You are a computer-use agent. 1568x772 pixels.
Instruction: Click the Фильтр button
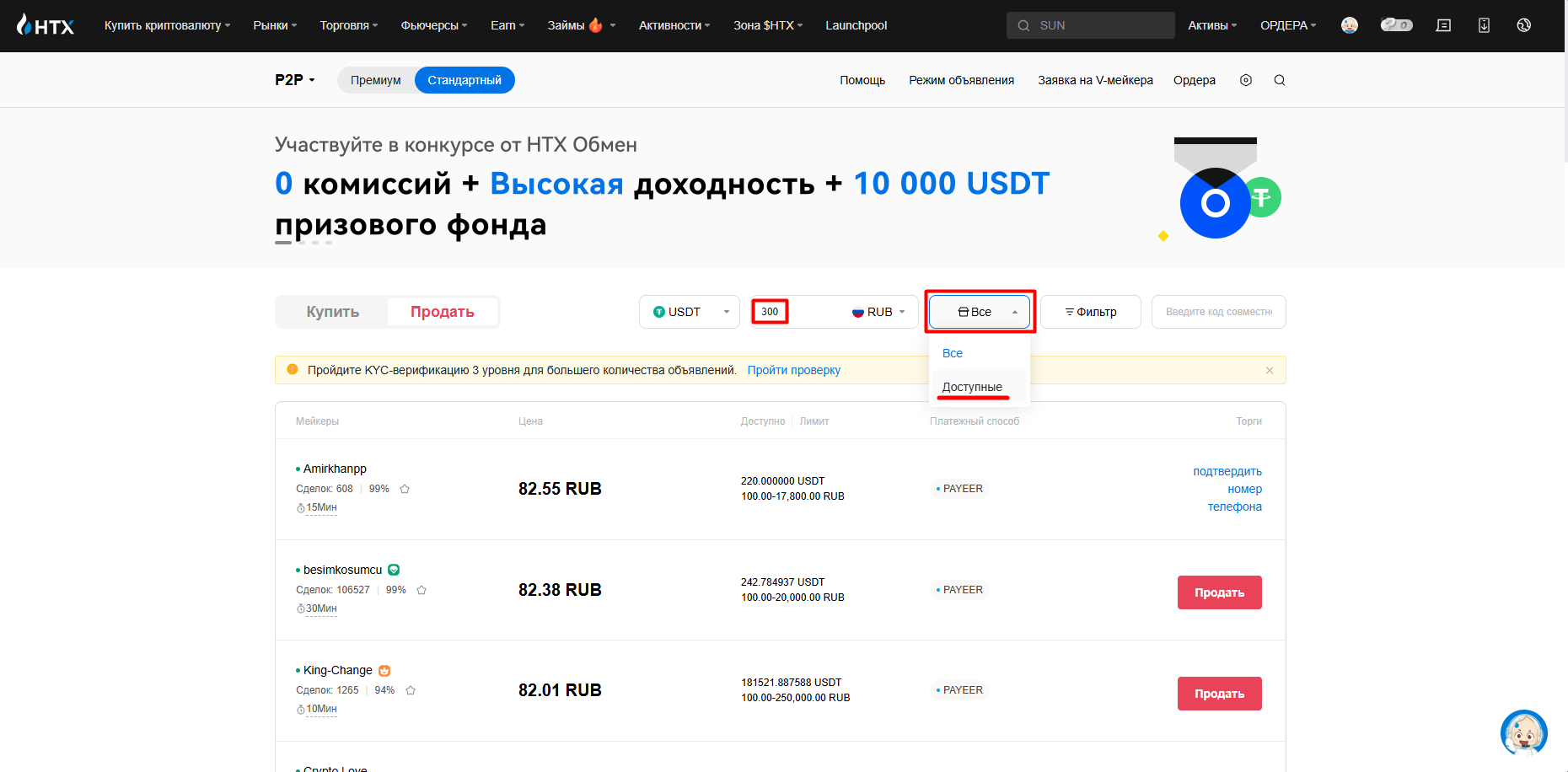click(1091, 312)
